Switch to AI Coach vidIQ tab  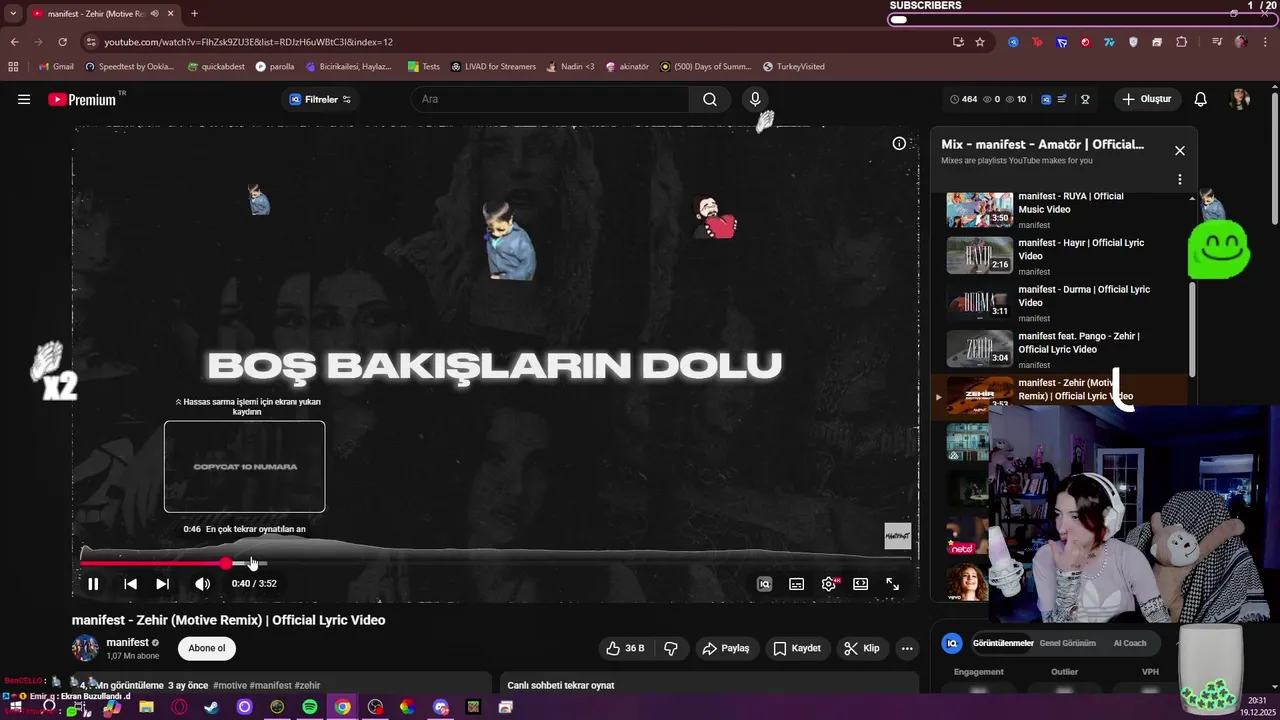pyautogui.click(x=1130, y=643)
